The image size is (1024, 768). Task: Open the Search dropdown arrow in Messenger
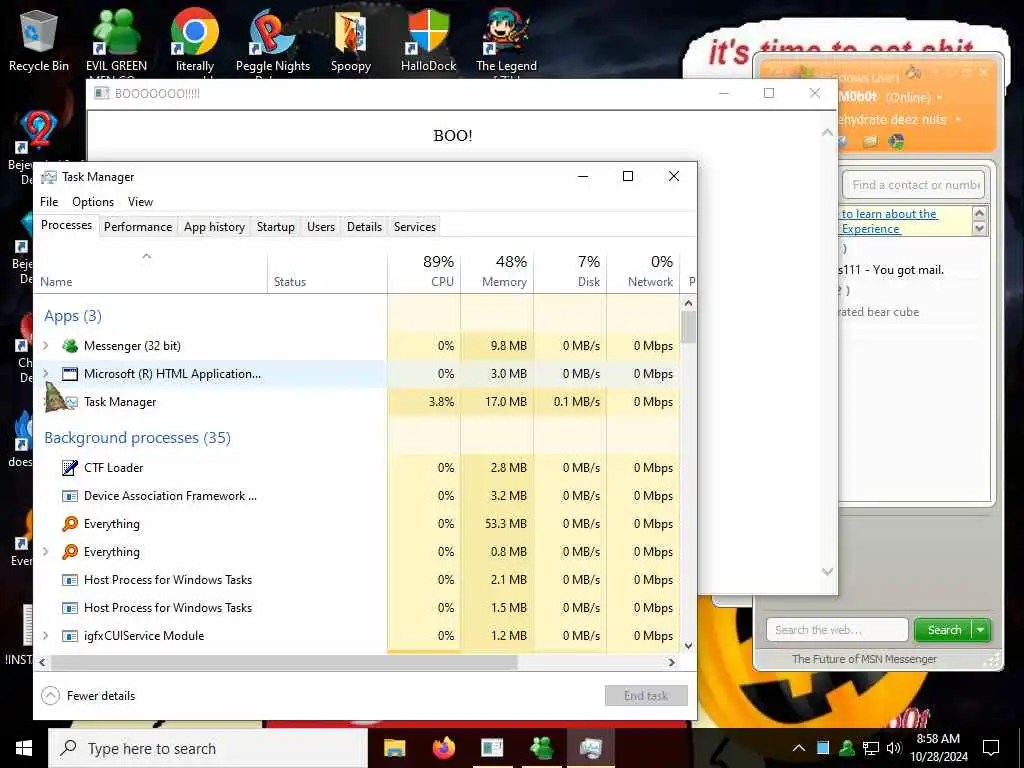pyautogui.click(x=981, y=630)
